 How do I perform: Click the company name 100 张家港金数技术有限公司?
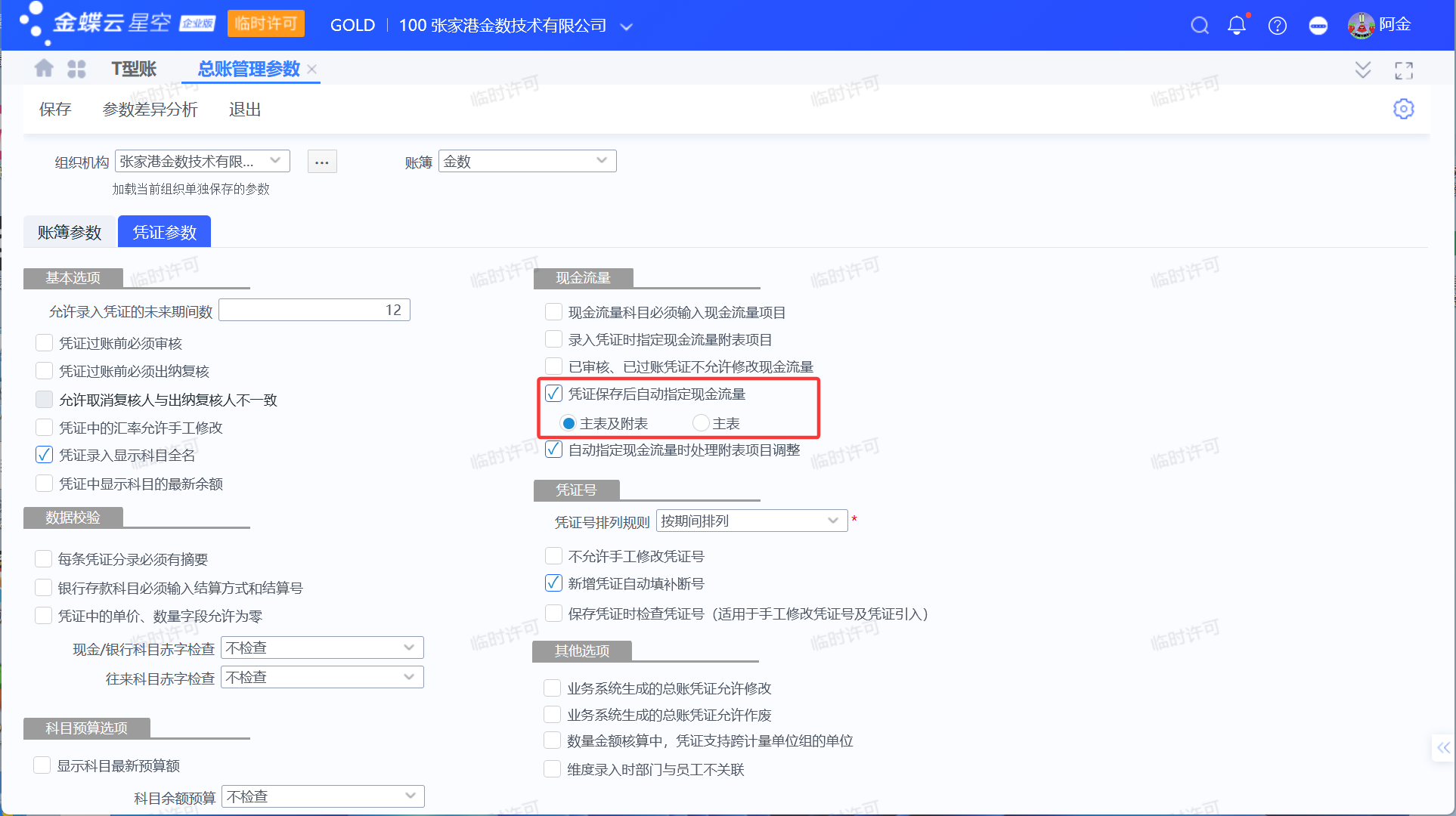(503, 26)
